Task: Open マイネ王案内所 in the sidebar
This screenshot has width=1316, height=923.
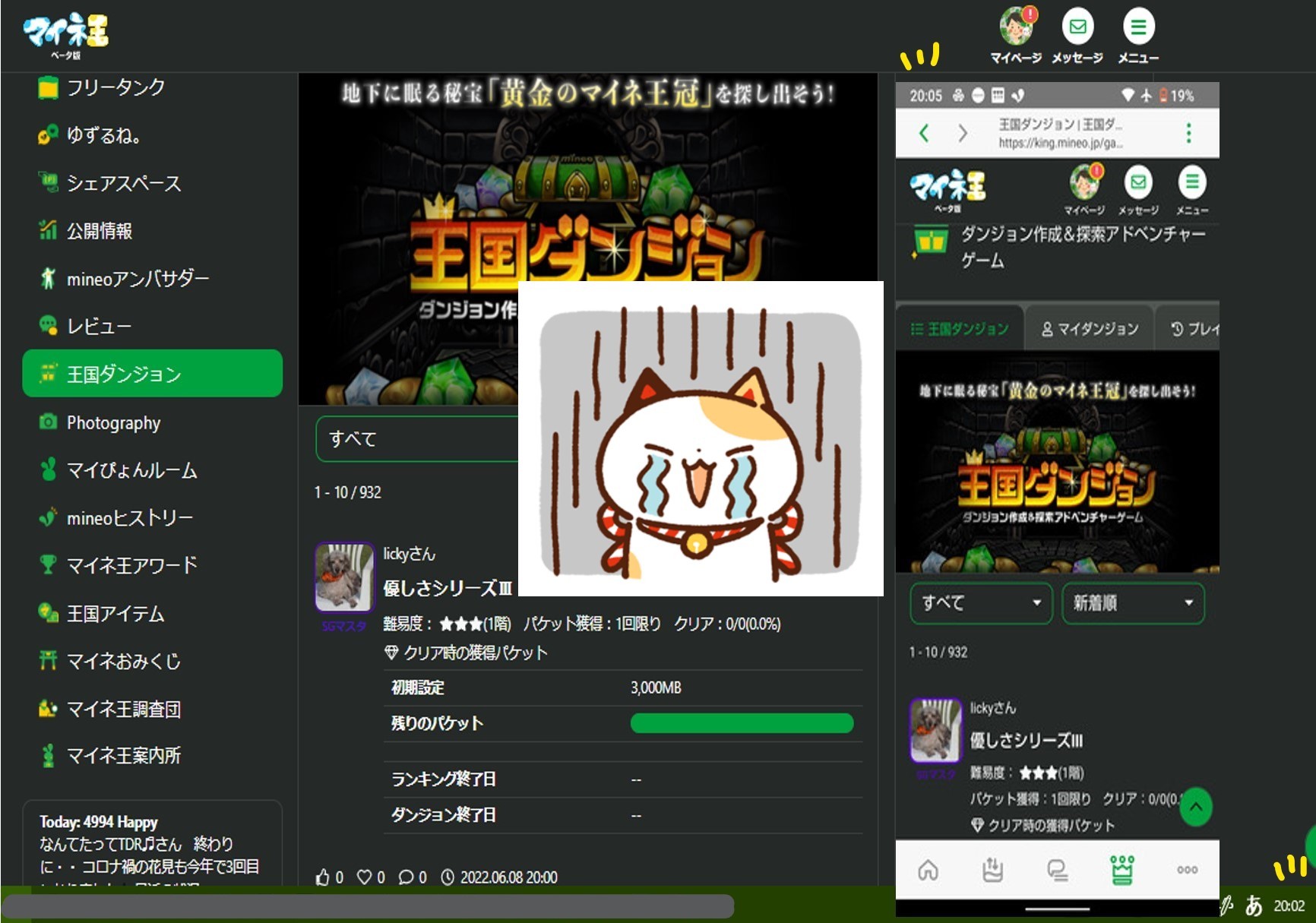Action: [x=152, y=756]
